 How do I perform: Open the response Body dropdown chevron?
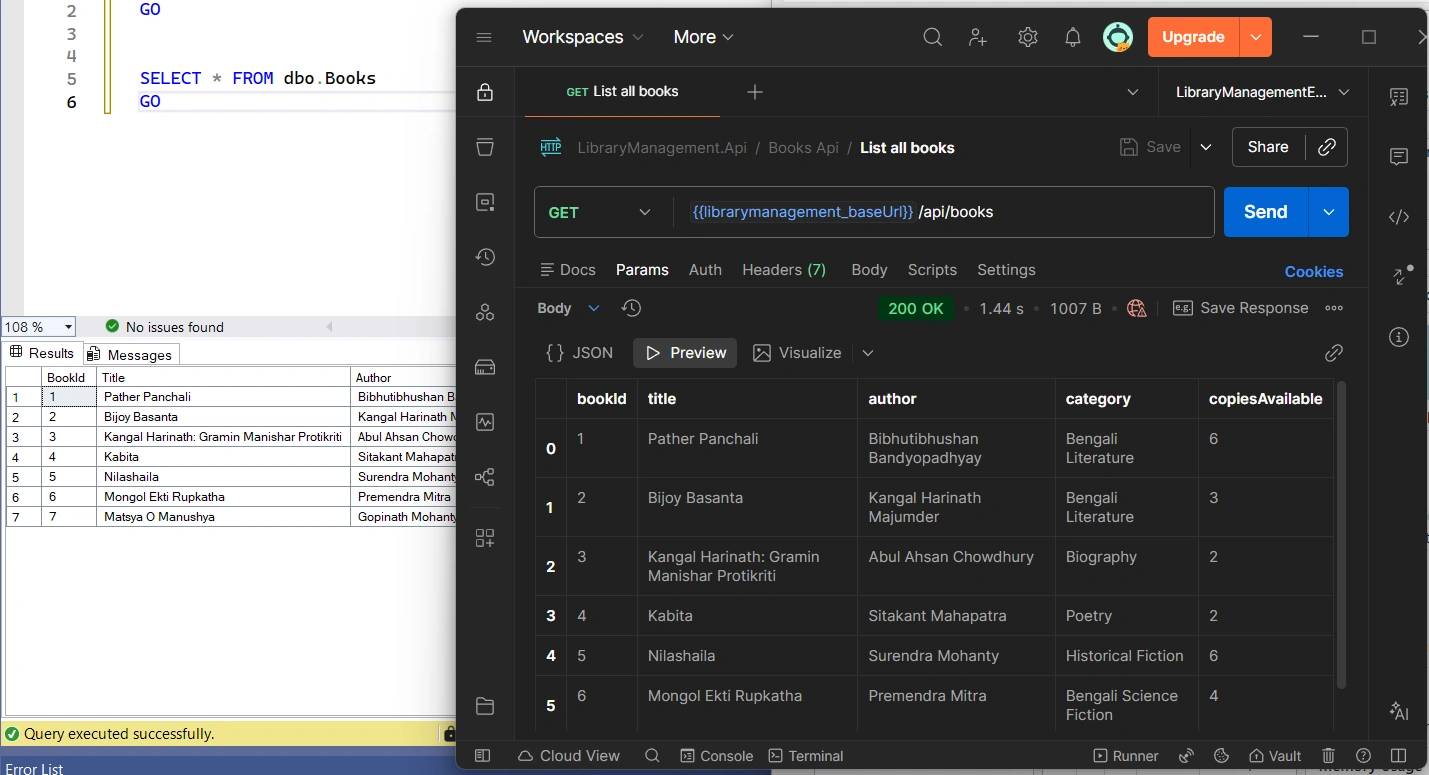tap(594, 308)
